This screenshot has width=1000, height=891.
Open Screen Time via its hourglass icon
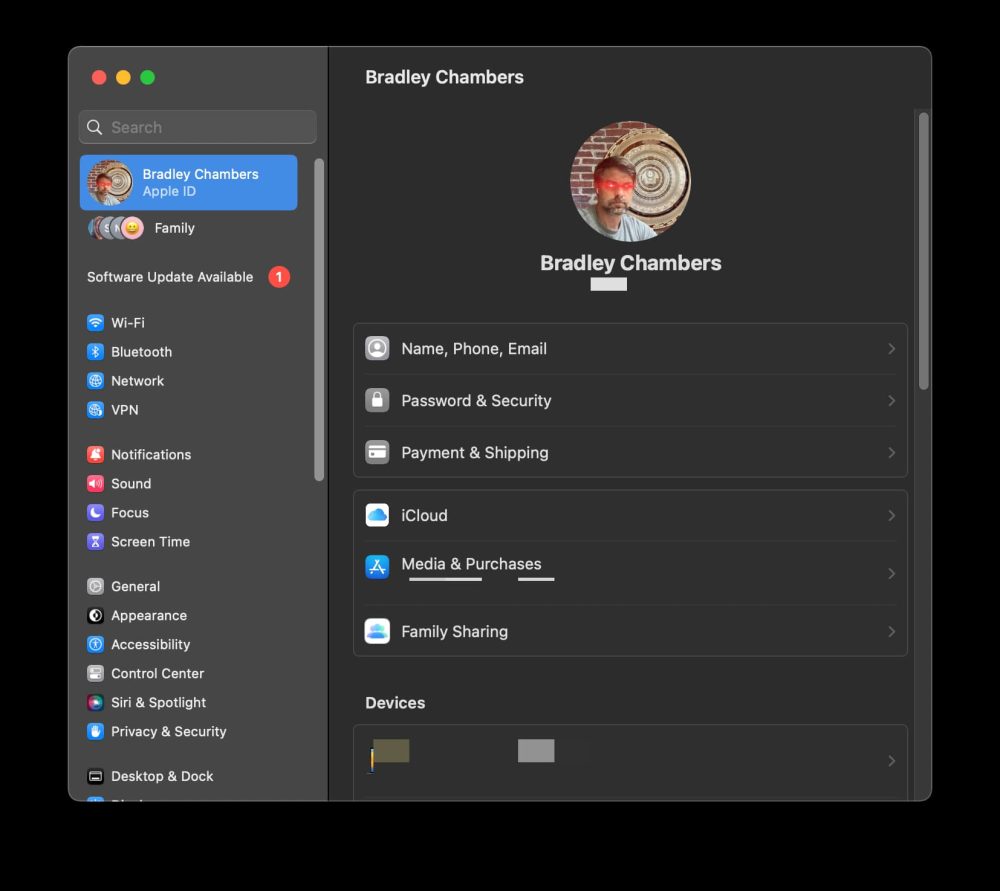tap(95, 541)
